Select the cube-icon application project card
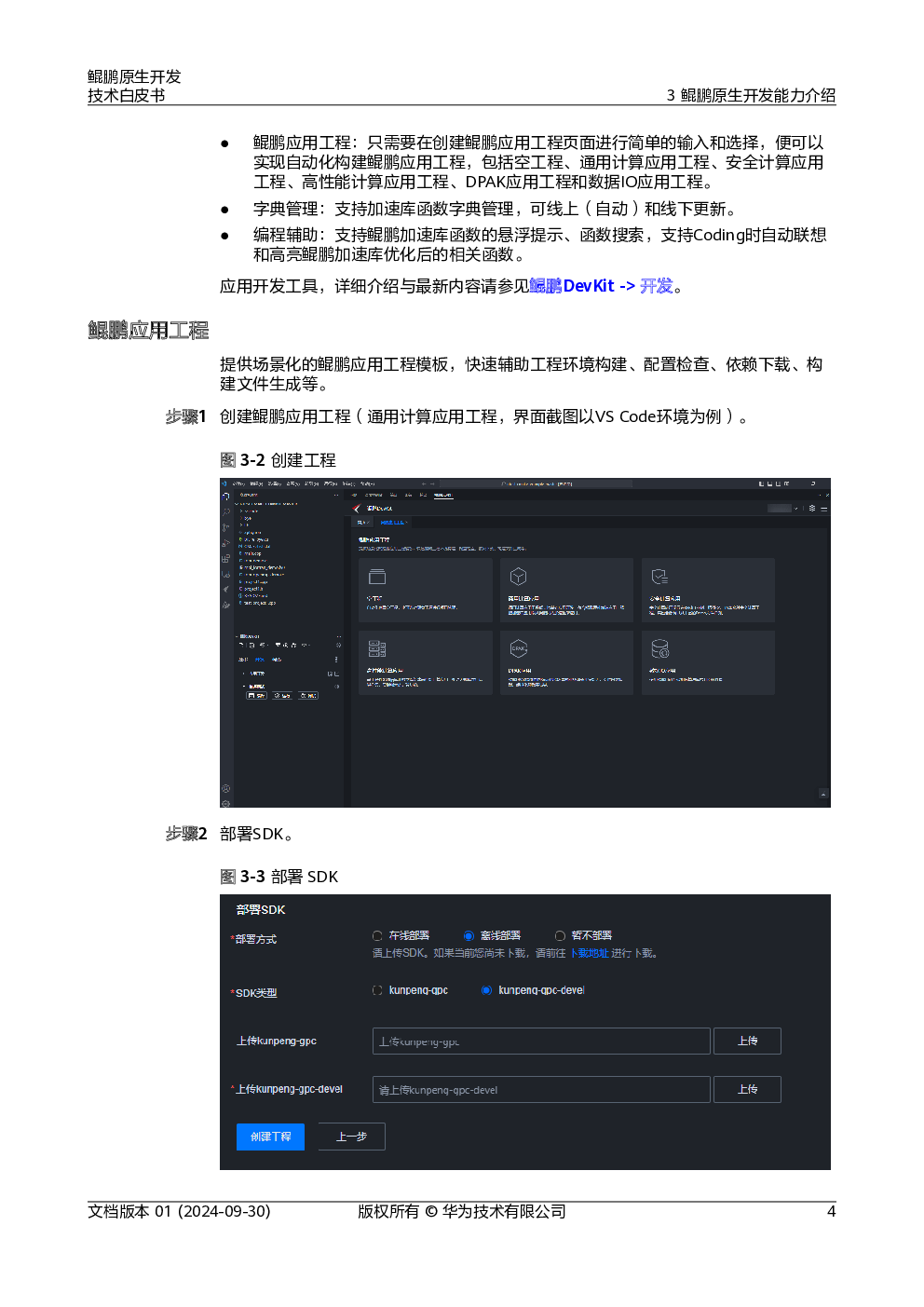This screenshot has width=924, height=1307. (x=566, y=590)
